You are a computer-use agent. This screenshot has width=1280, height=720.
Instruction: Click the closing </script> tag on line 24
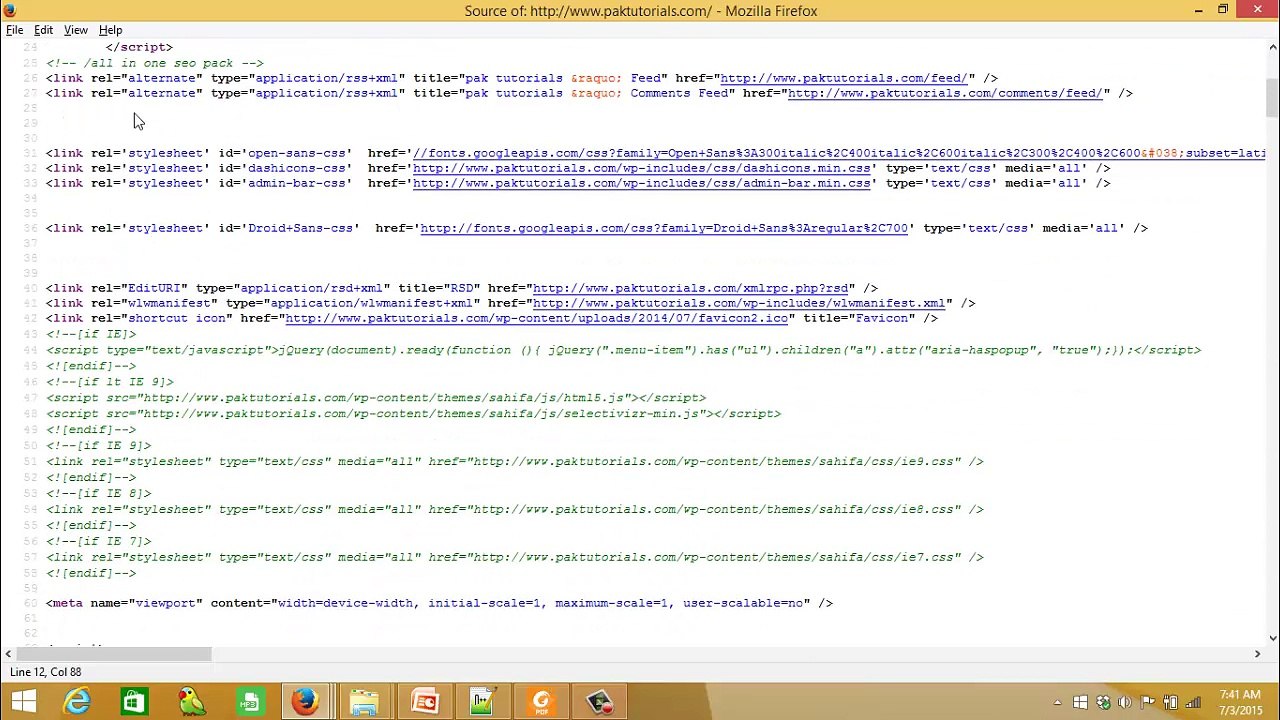[x=139, y=47]
